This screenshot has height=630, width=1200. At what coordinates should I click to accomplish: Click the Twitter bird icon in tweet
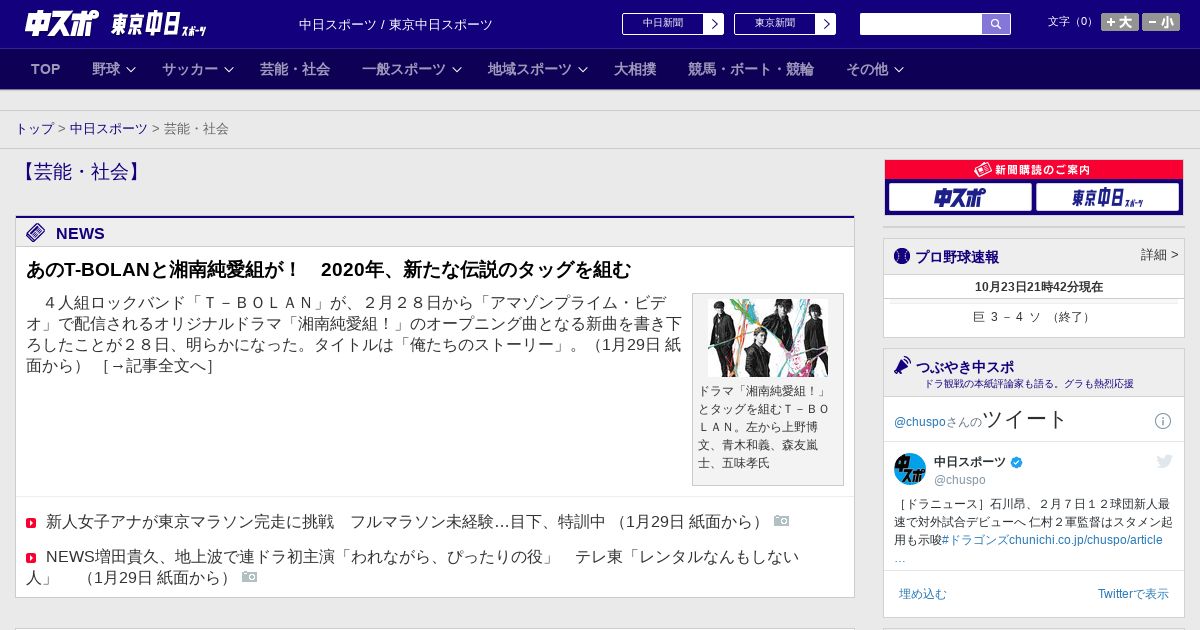coord(1164,461)
